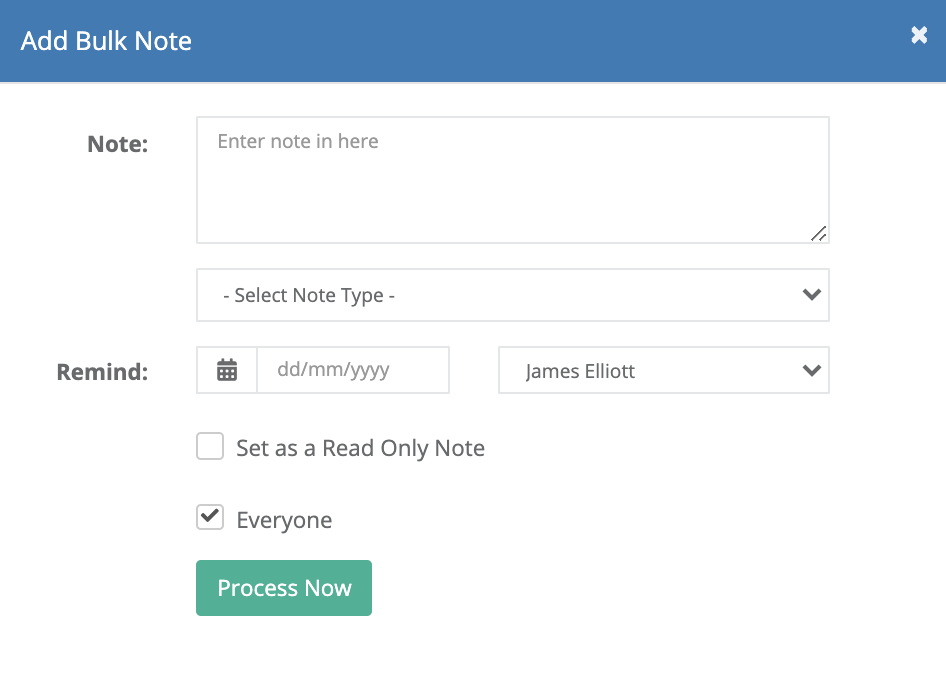Click the 'Enter note in here' placeholder text

coord(298,141)
